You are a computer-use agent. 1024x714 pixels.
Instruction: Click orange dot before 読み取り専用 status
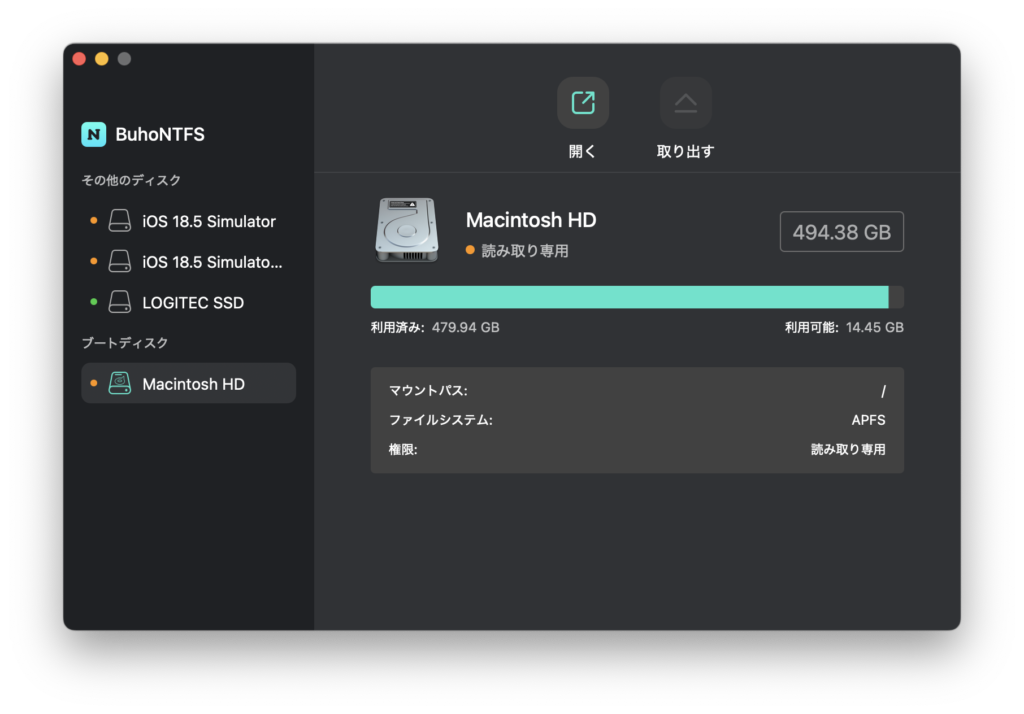(470, 250)
